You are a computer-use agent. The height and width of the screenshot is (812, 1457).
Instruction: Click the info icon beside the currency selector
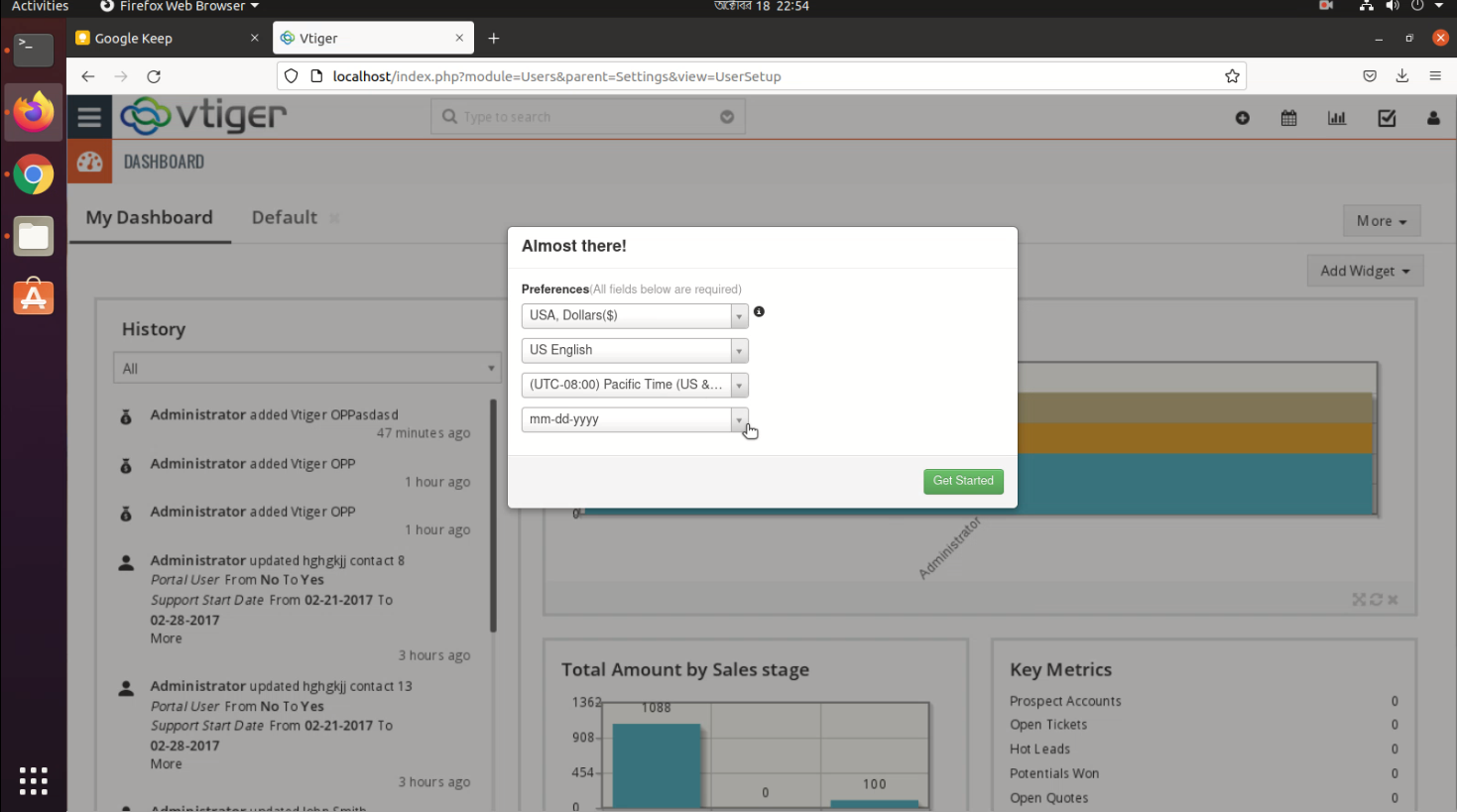click(x=758, y=311)
